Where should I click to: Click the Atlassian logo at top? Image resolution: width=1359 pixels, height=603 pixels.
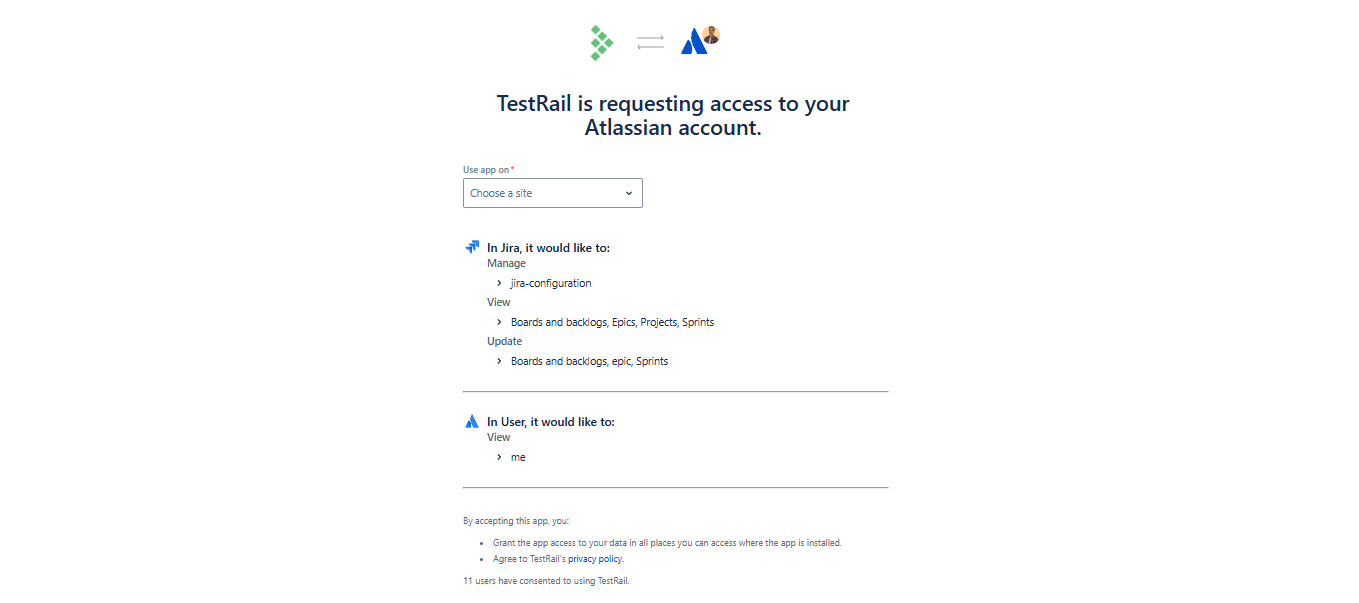click(x=693, y=42)
